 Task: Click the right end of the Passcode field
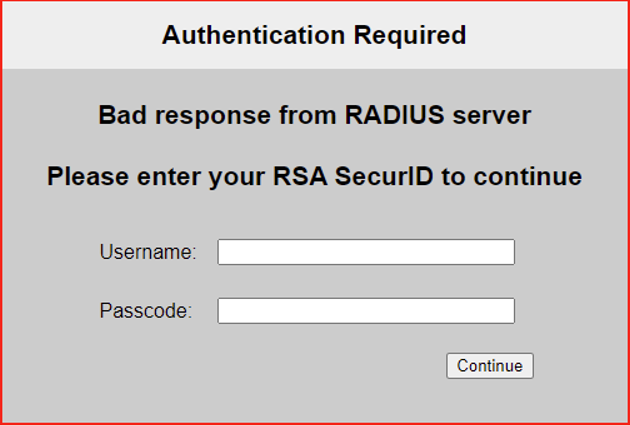(x=506, y=311)
